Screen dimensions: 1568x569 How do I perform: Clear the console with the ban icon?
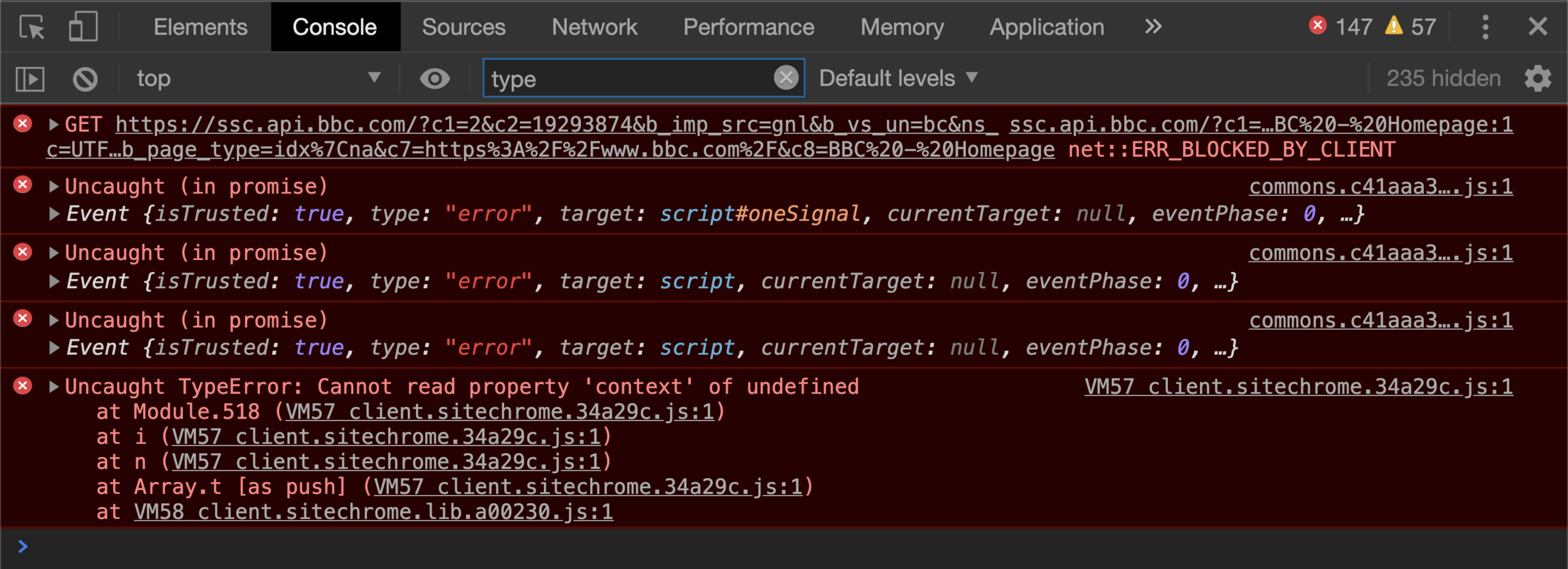[x=85, y=79]
